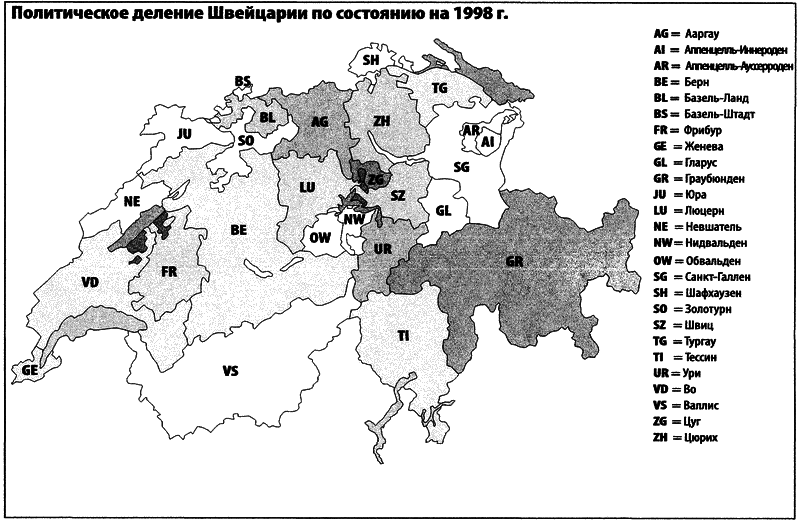Select legend entry 'SG = Санкт-Галлен'

tap(702, 277)
